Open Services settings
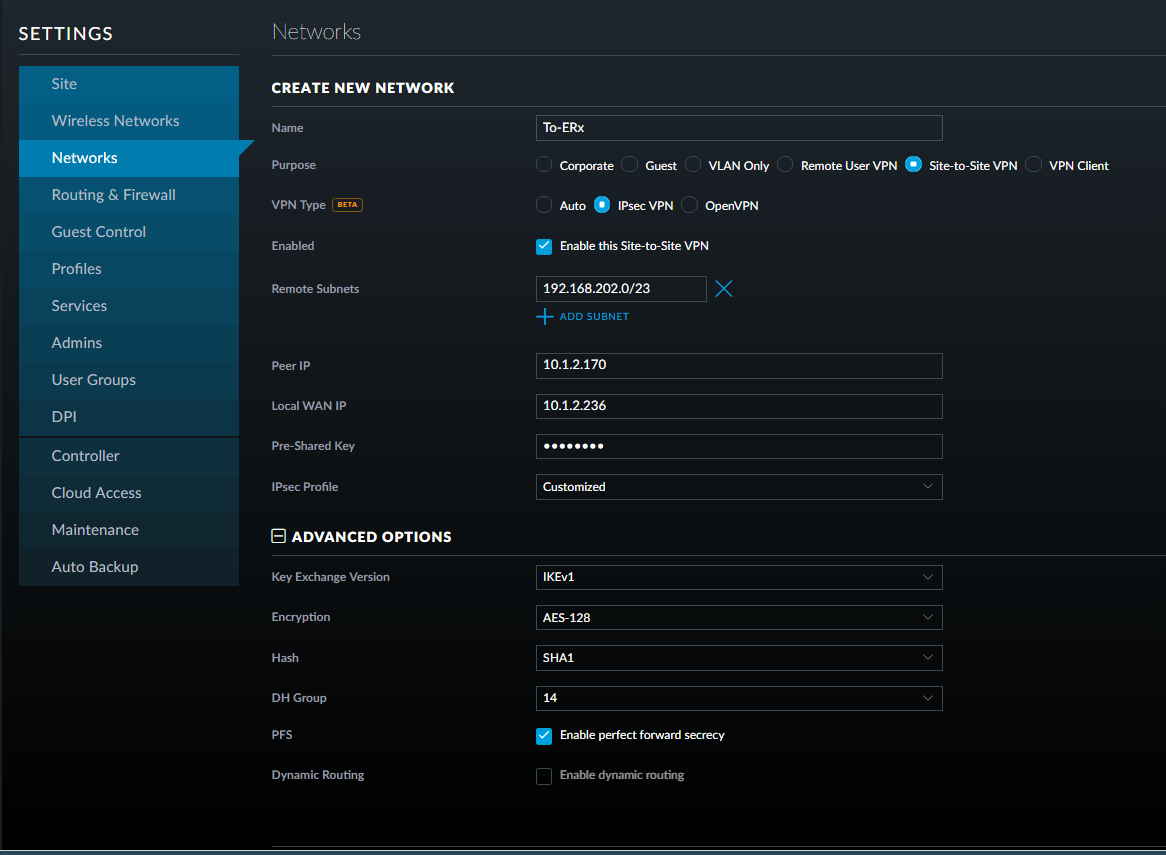1166x855 pixels. coord(129,306)
